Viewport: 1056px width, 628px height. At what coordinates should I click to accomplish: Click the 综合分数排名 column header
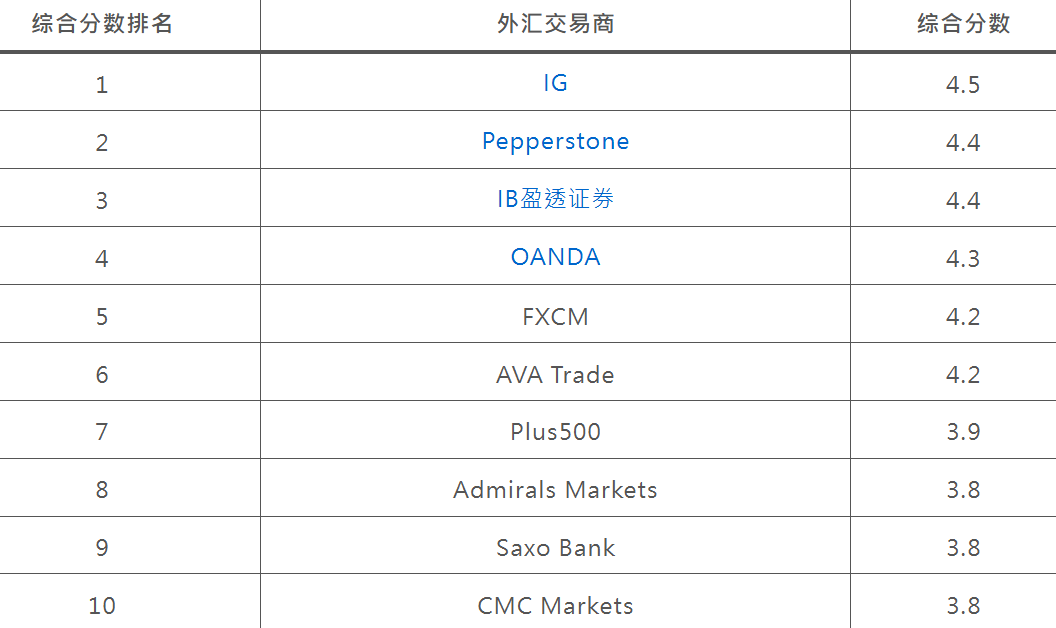tap(102, 24)
